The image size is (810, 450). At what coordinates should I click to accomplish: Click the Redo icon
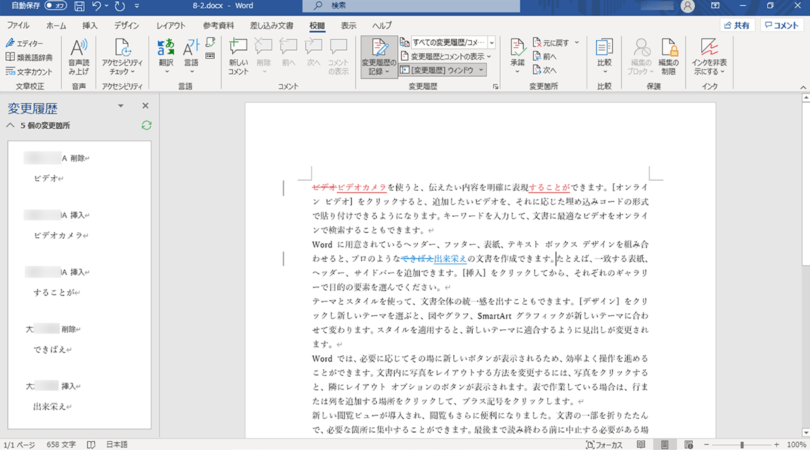click(120, 6)
